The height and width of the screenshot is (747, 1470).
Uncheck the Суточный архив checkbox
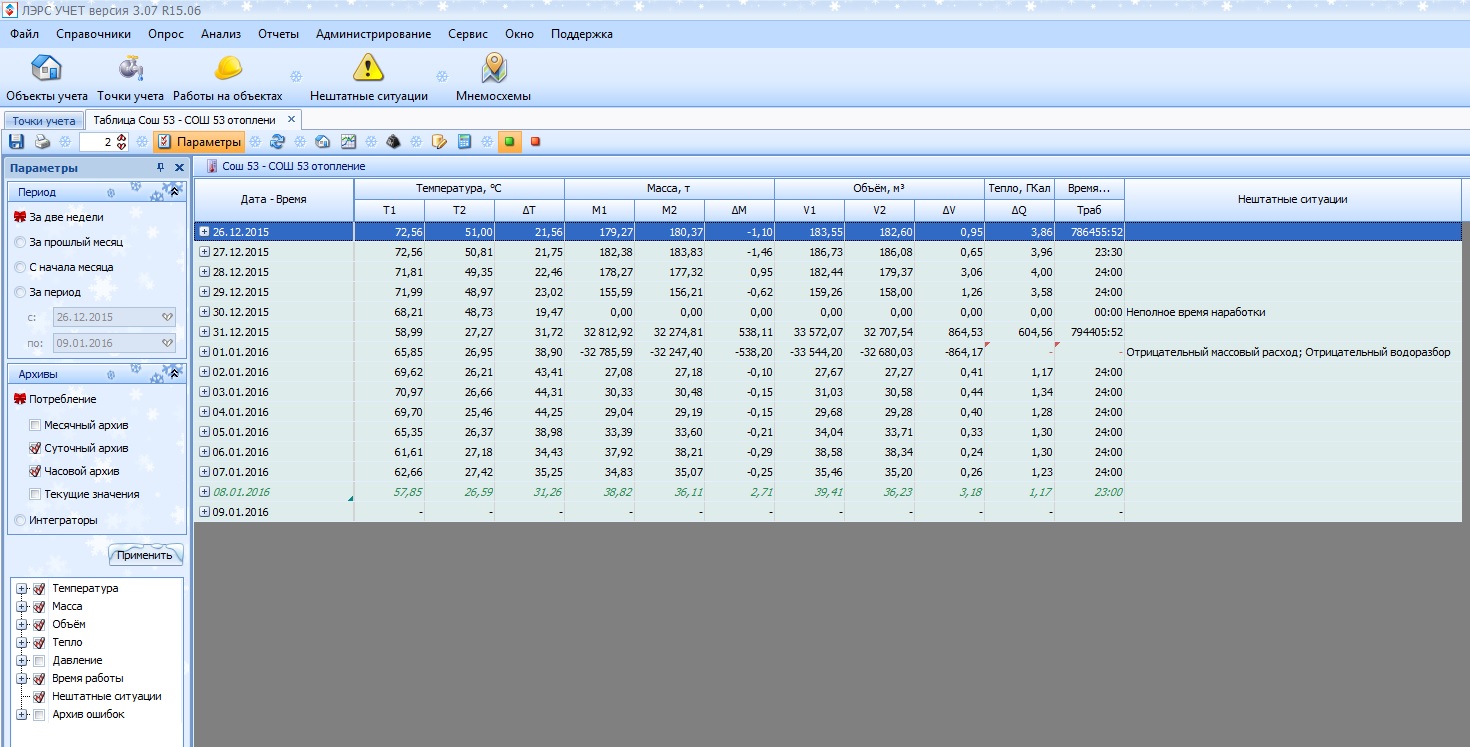point(35,448)
